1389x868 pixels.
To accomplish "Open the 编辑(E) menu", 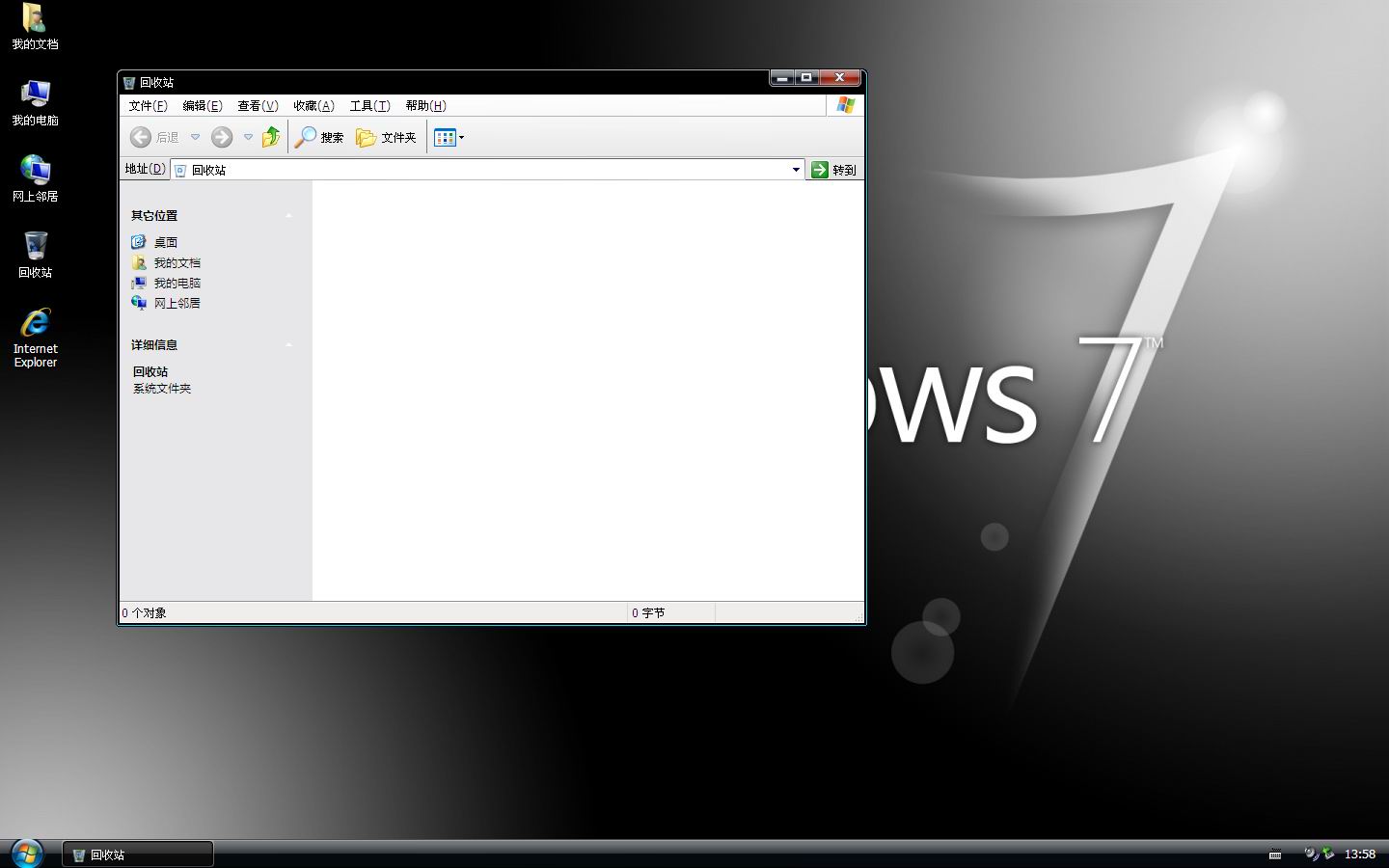I will 203,106.
